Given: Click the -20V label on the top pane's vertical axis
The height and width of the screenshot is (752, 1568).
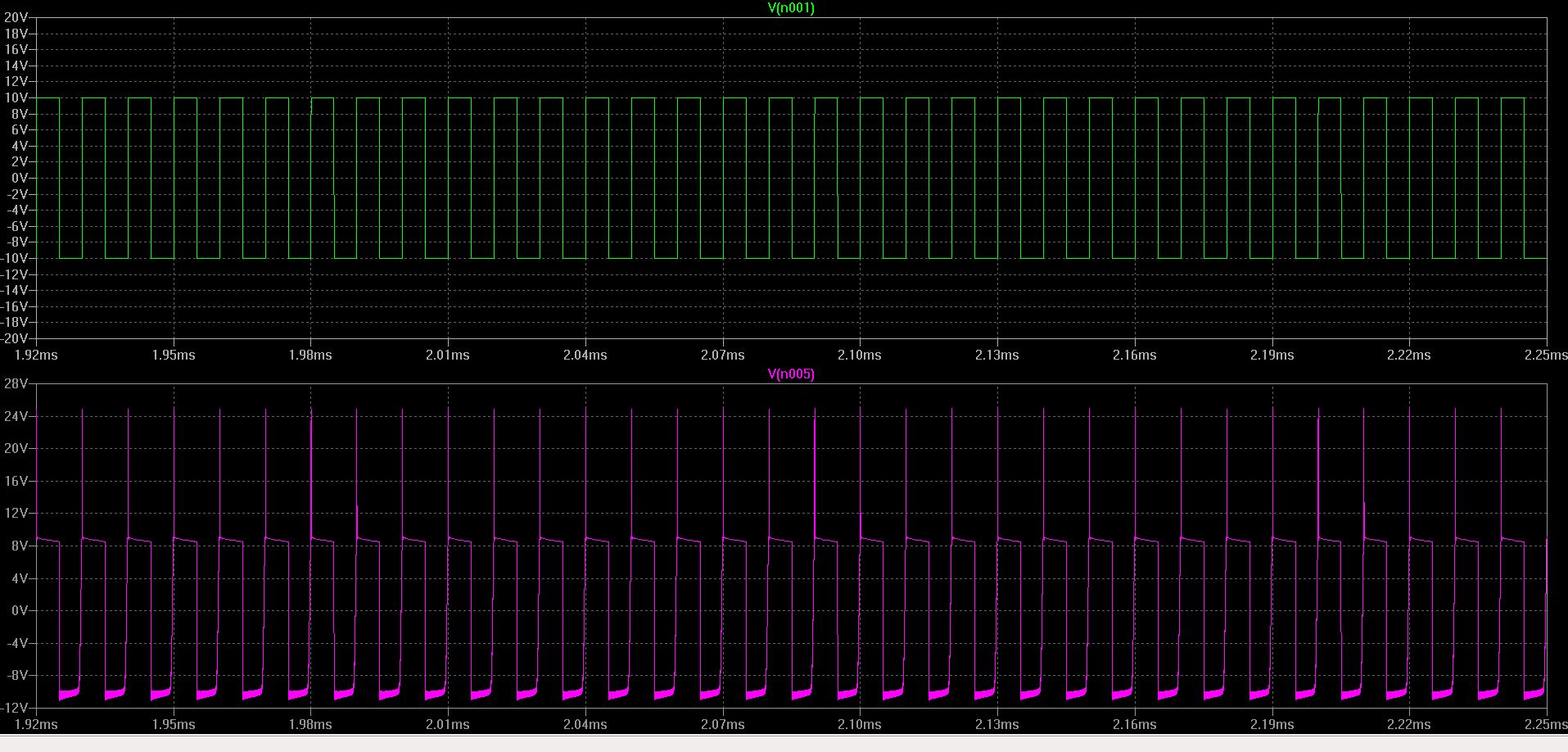Looking at the screenshot, I should [15, 338].
